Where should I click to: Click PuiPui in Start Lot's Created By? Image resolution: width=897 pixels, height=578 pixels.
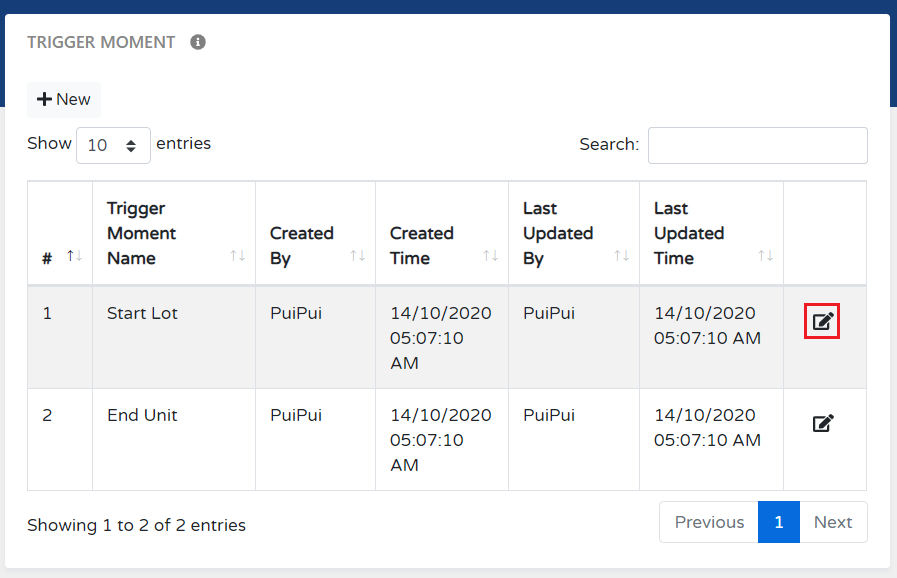click(x=296, y=313)
